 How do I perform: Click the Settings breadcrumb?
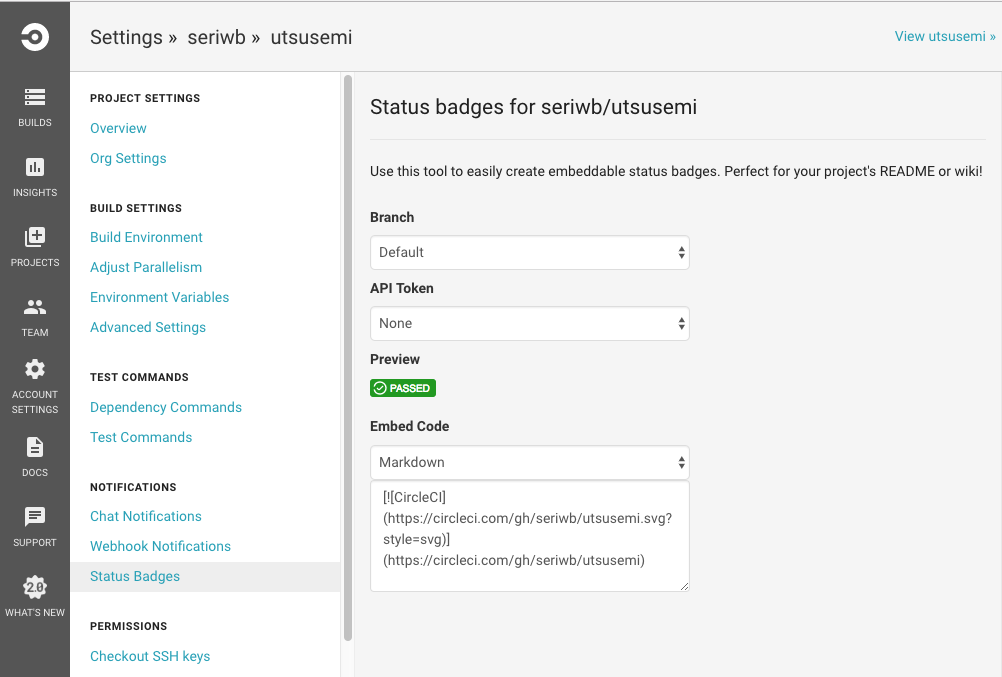pos(127,38)
